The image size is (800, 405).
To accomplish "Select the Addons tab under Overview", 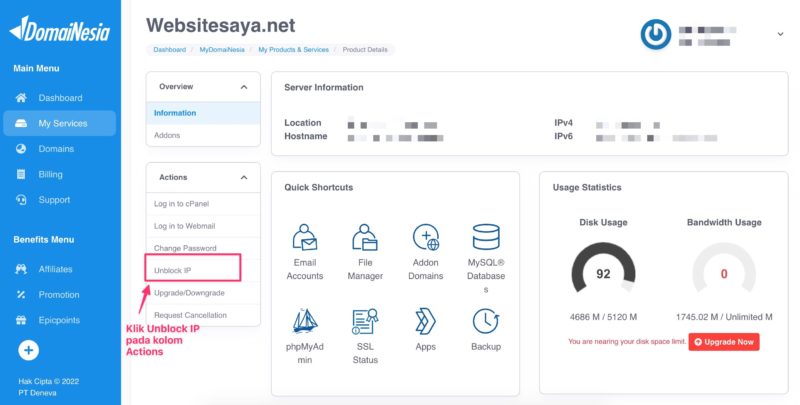I will 167,135.
